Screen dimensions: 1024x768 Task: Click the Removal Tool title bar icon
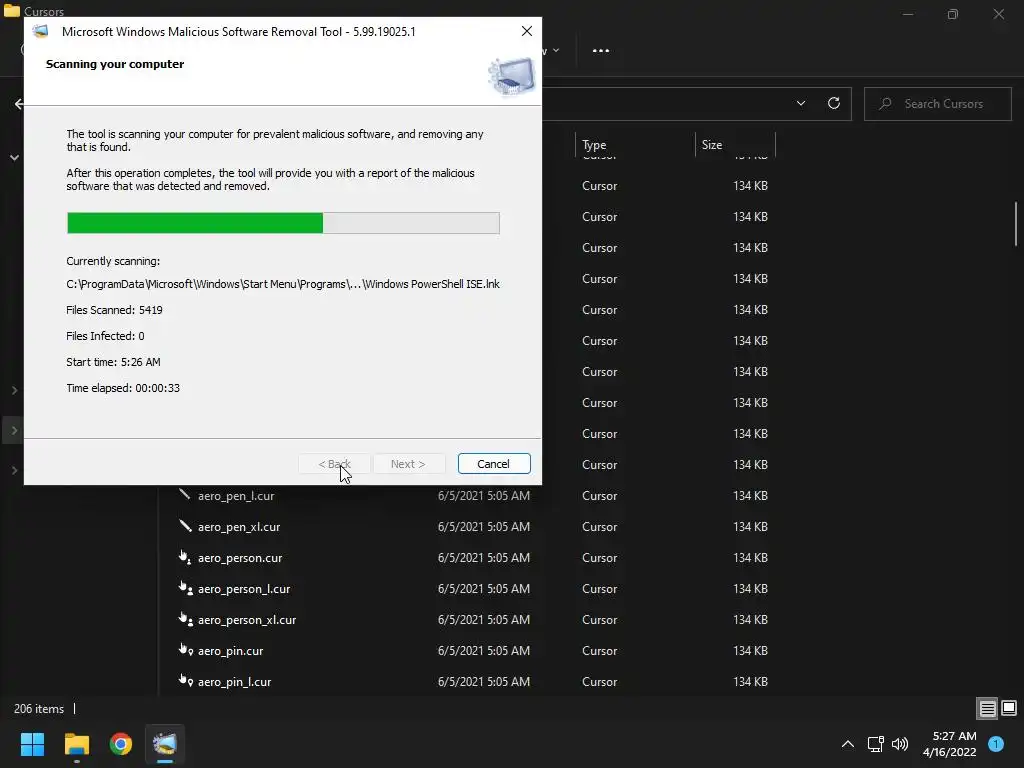(40, 31)
